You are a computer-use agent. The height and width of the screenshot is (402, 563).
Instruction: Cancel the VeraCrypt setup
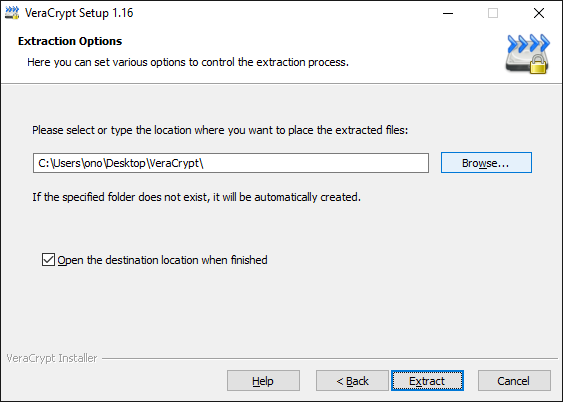pos(514,380)
